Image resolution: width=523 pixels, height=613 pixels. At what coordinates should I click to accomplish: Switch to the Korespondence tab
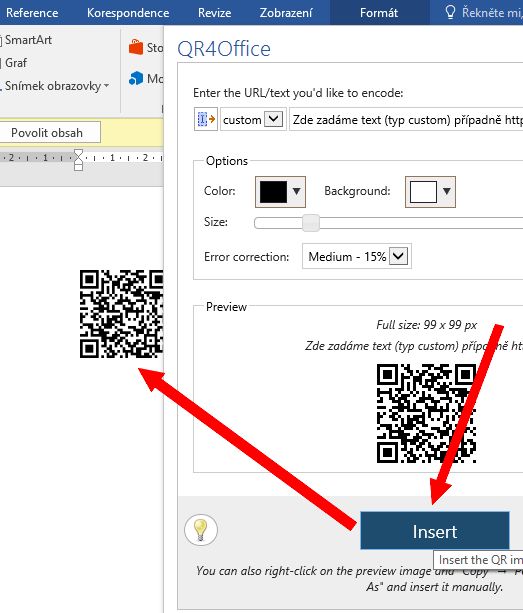(128, 13)
